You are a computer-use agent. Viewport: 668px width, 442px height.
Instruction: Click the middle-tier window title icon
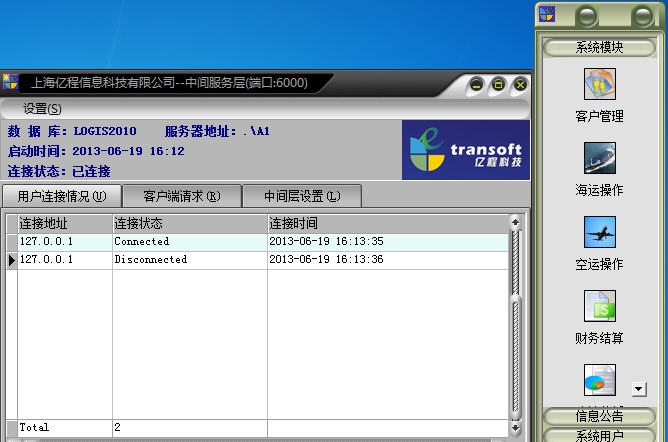pos(10,82)
